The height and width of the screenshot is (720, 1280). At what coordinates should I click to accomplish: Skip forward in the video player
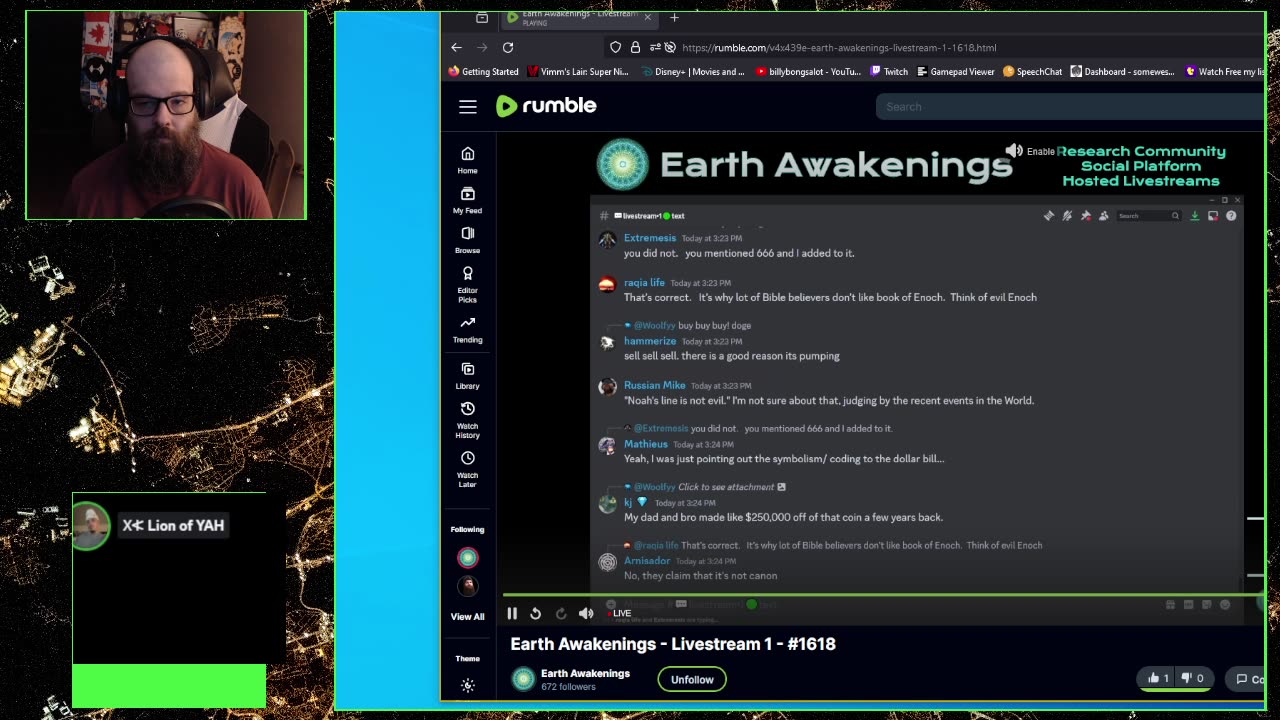click(561, 613)
